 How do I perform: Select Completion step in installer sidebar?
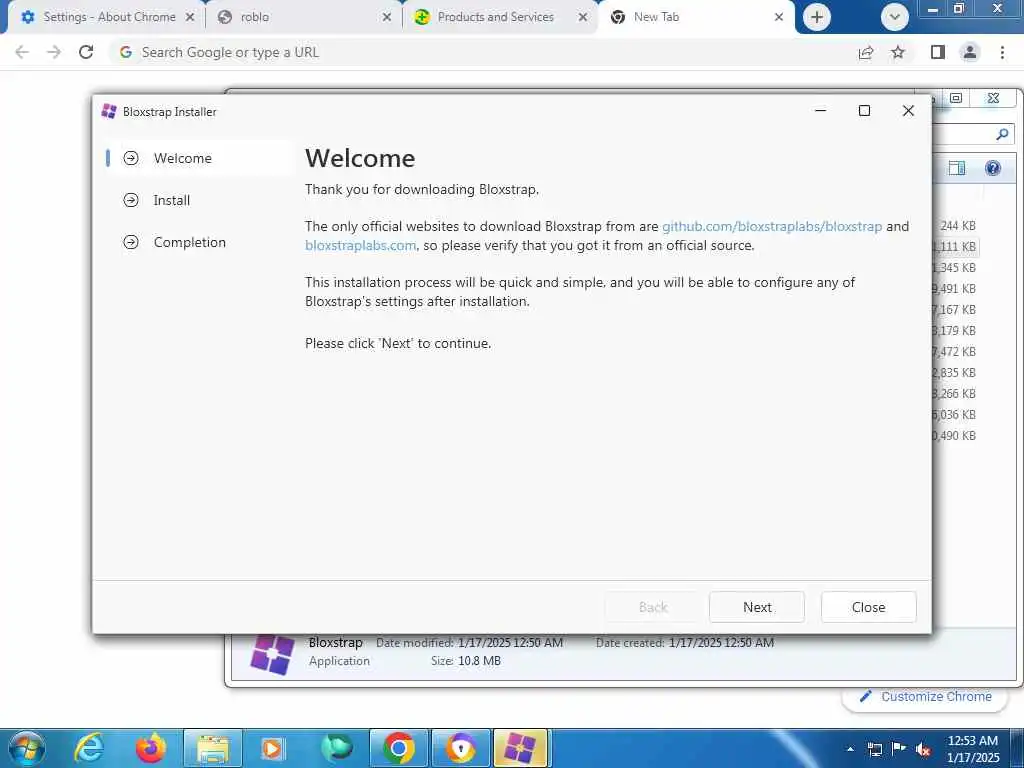coord(197,242)
